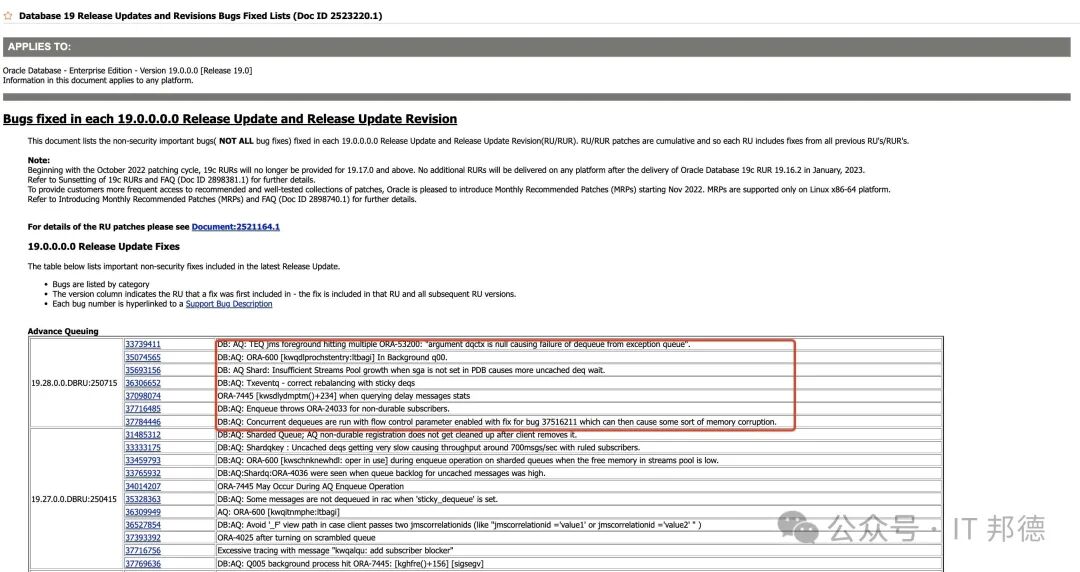The width and height of the screenshot is (1080, 572).
Task: Click the Shardqkey uncached deqs description
Action: point(428,448)
